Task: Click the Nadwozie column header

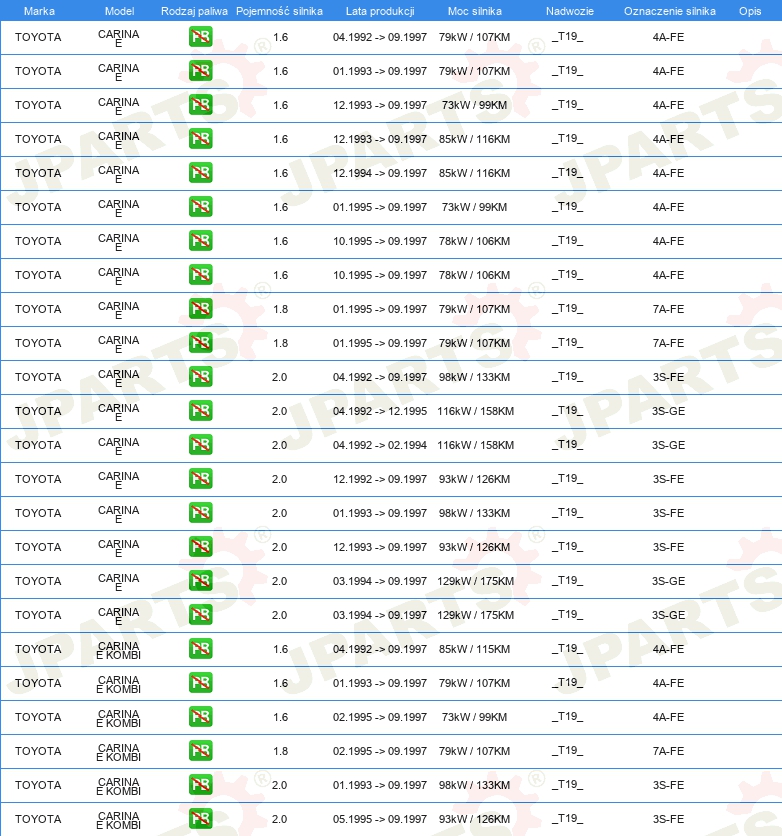Action: [569, 11]
